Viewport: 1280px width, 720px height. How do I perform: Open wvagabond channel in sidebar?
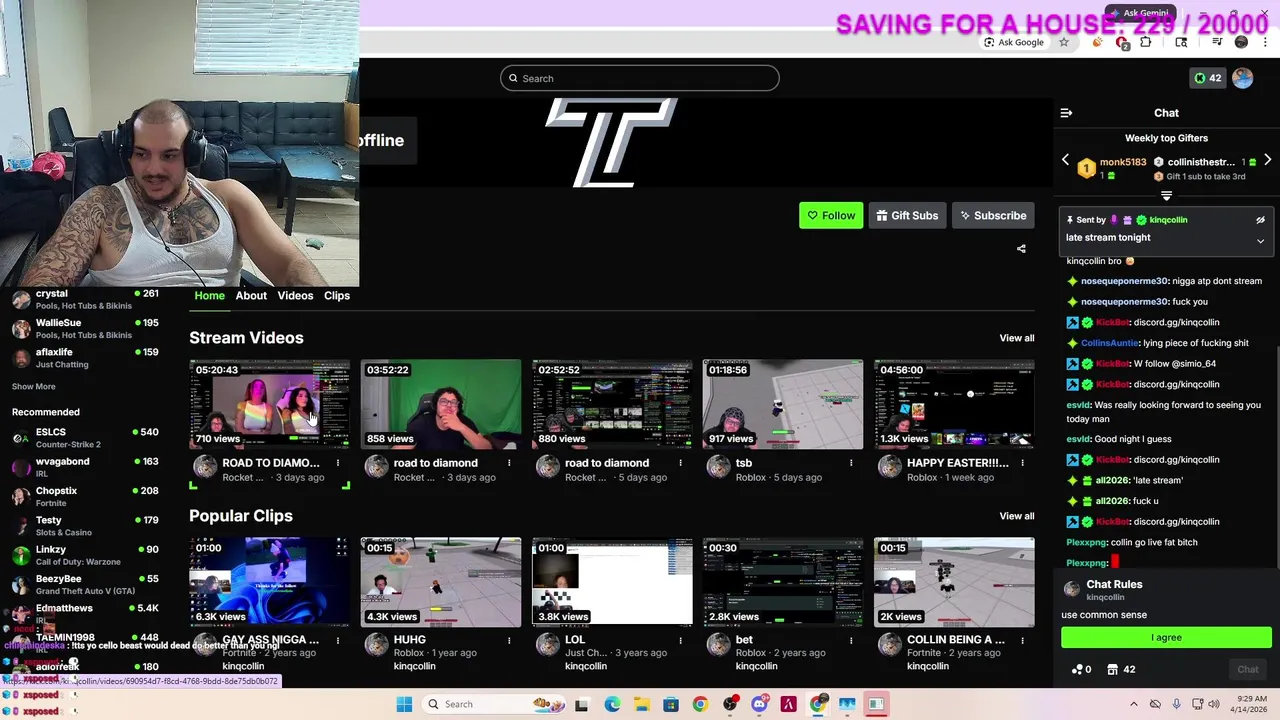[85, 467]
